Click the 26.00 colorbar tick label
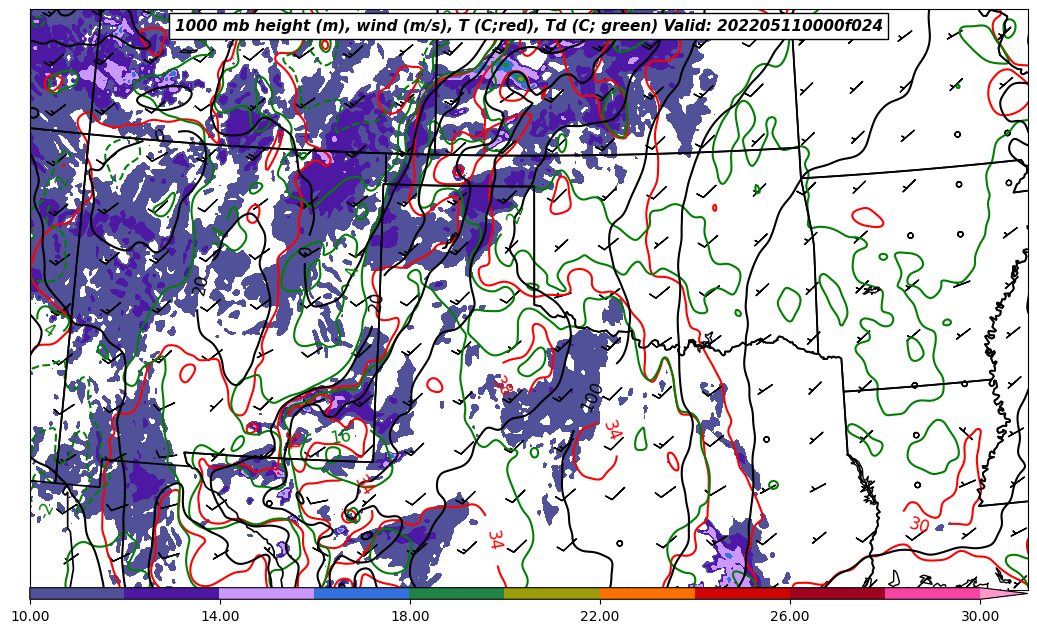This screenshot has width=1037, height=633. coord(790,616)
